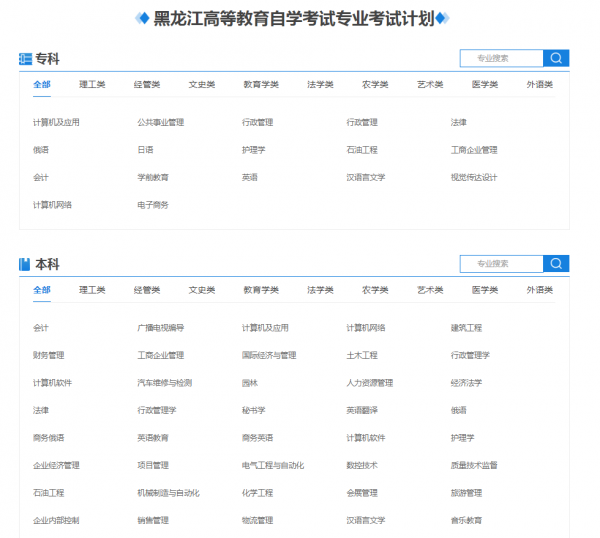
Task: Choose 艺术类 tab under 专科
Action: (430, 85)
